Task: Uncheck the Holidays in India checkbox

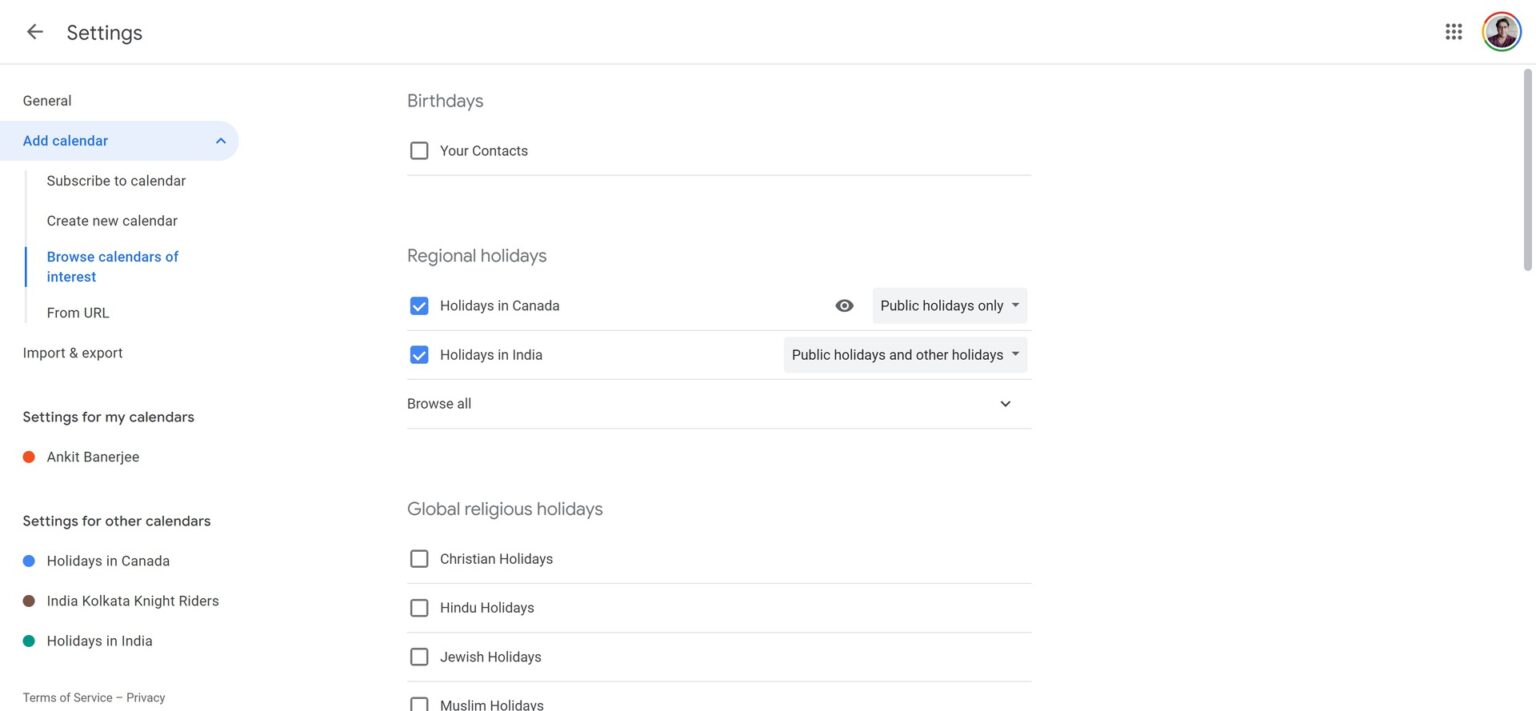Action: tap(419, 355)
